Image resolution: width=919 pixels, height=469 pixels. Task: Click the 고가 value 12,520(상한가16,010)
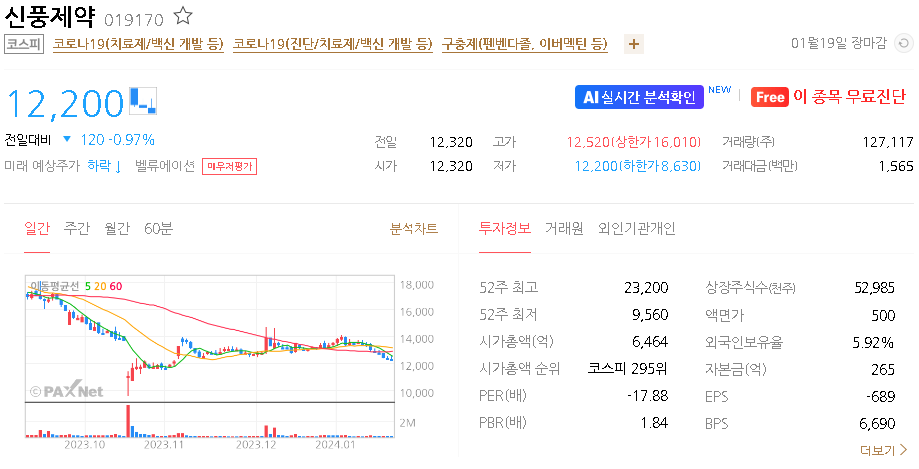point(634,142)
